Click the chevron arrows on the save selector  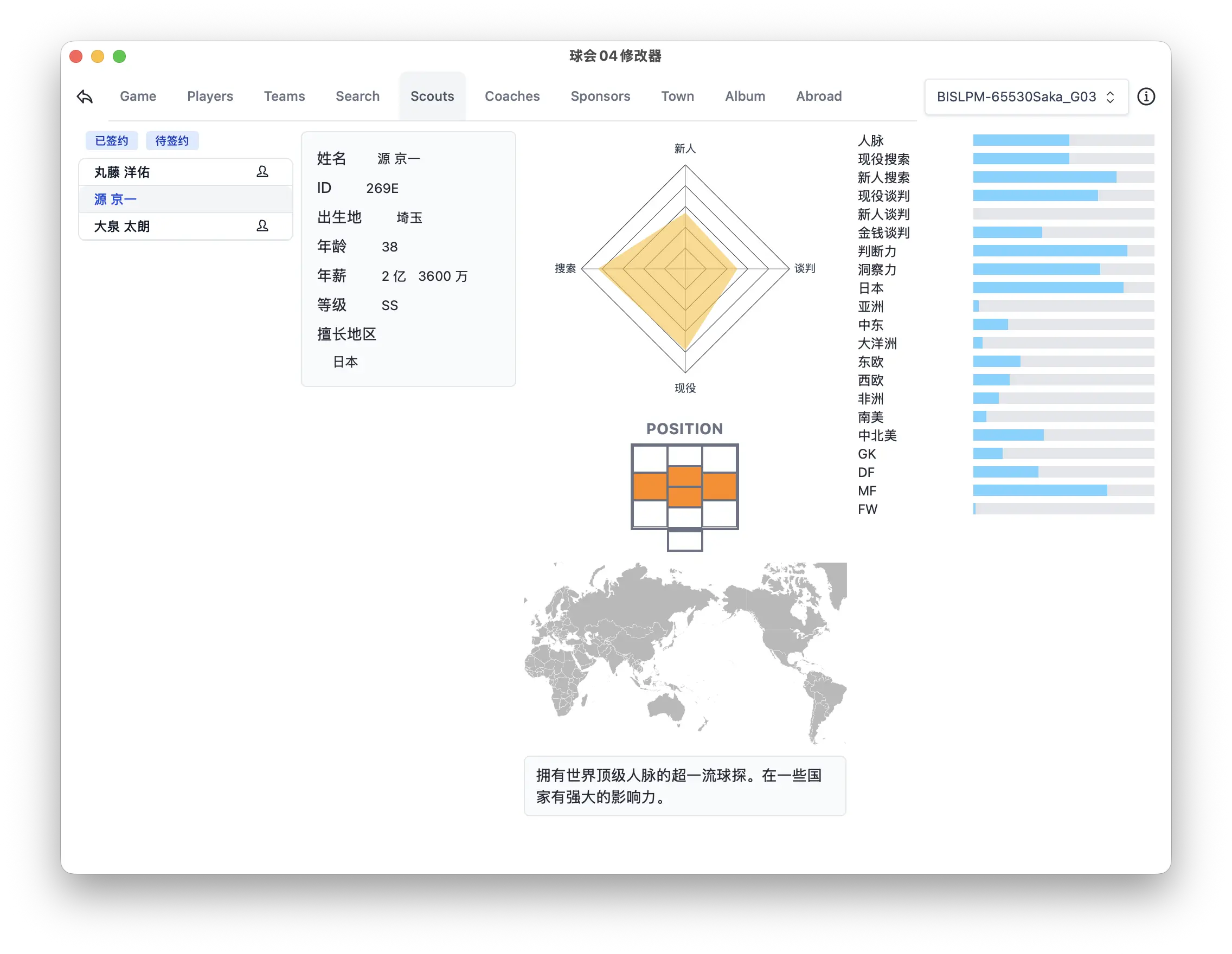1110,96
